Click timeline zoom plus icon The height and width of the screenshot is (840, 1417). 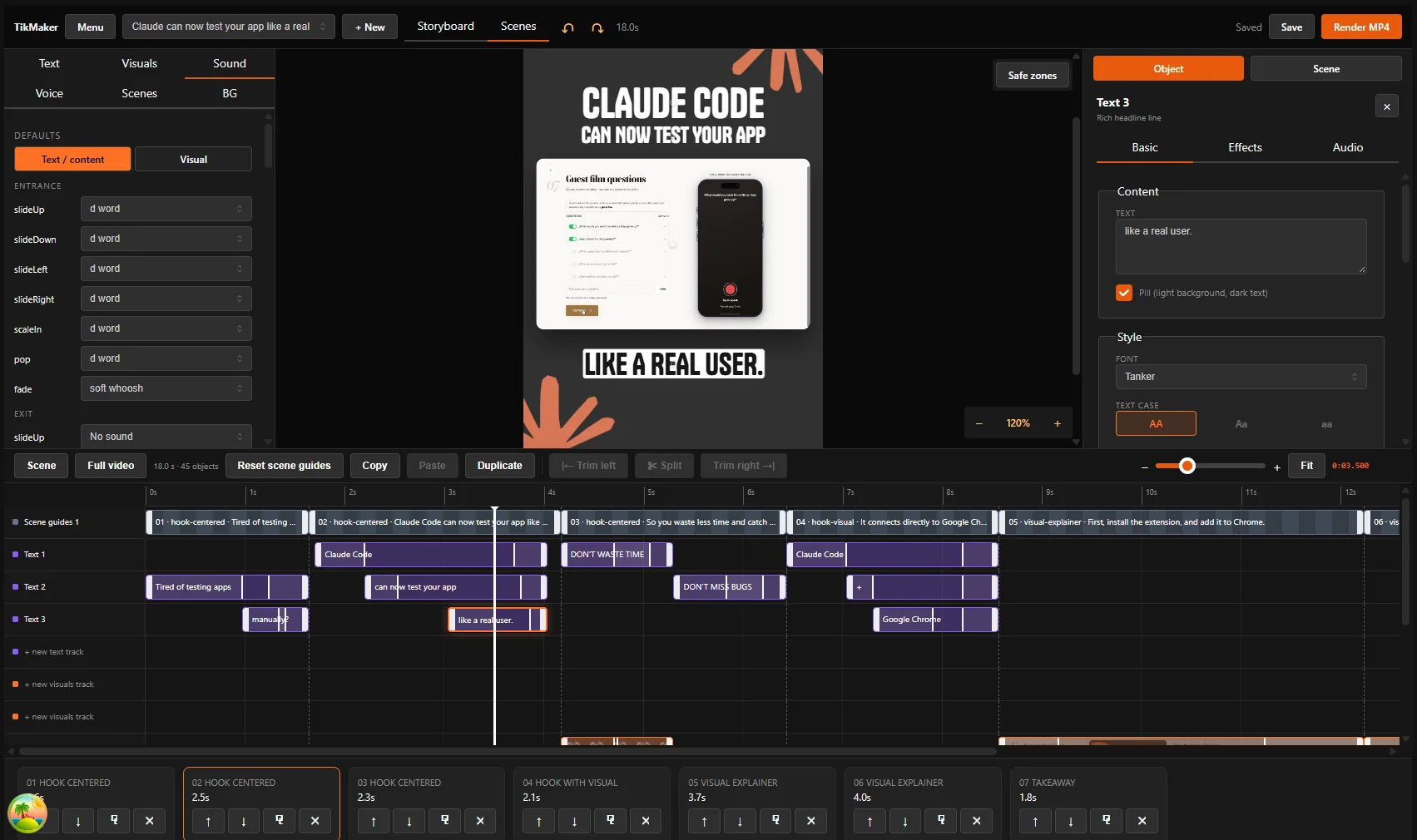[1277, 467]
